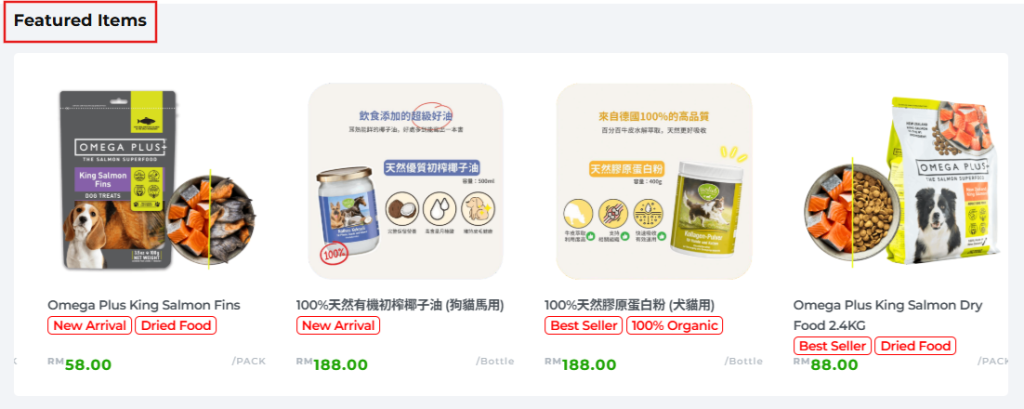Click the RM88.00 price

click(x=825, y=364)
